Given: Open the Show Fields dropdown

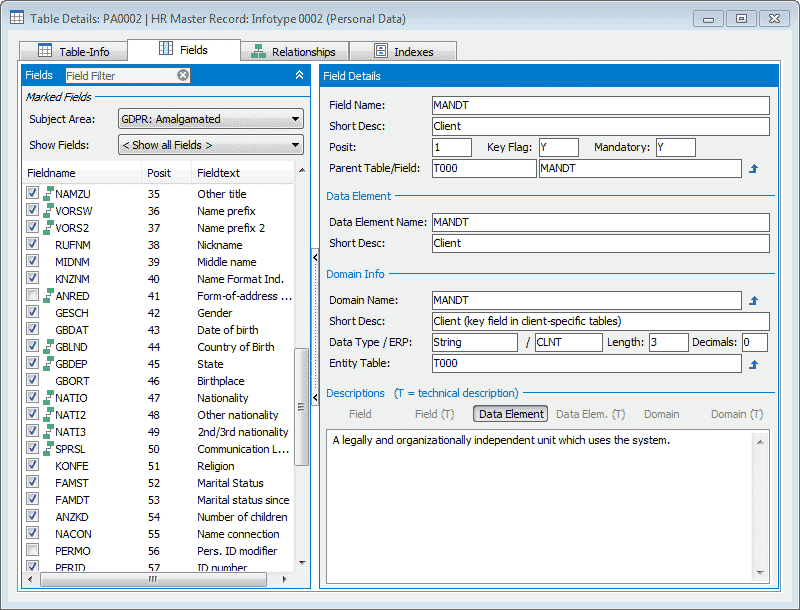Looking at the screenshot, I should coord(210,145).
